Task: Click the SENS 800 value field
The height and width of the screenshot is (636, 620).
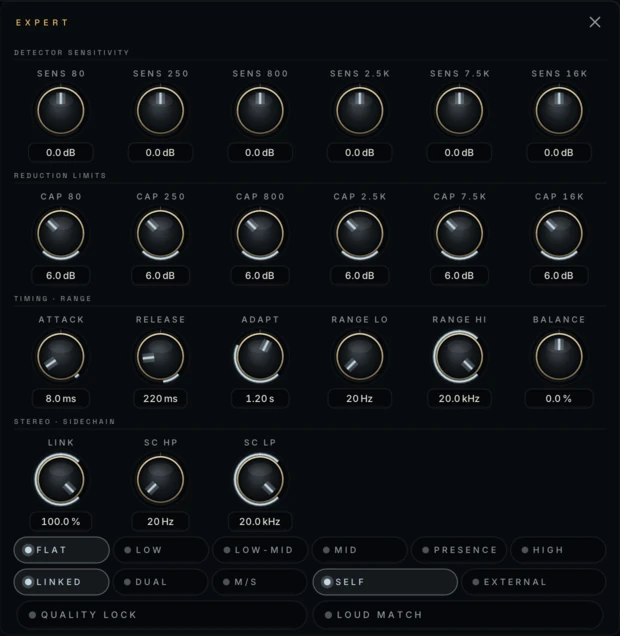Action: click(260, 153)
